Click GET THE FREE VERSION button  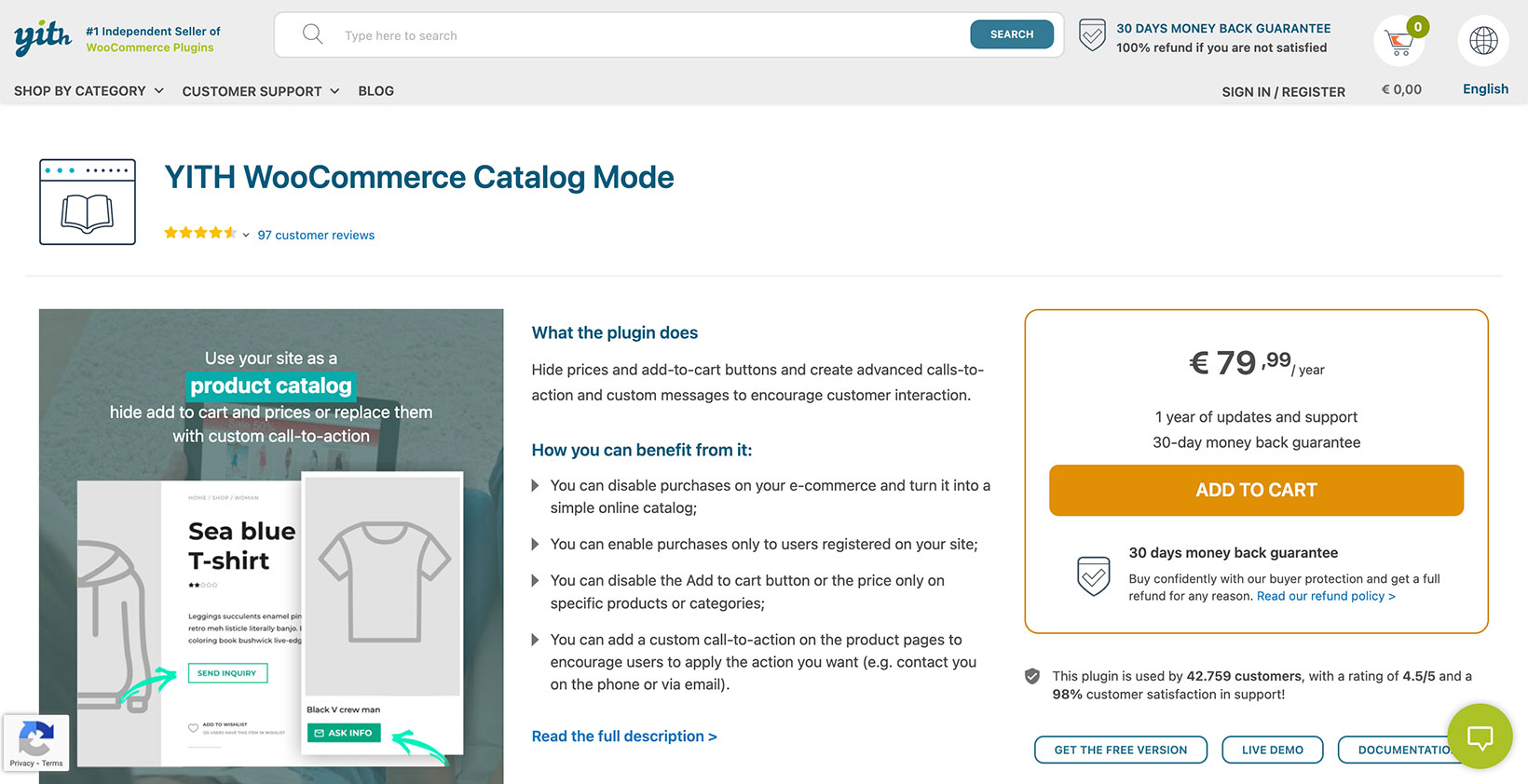click(1120, 750)
